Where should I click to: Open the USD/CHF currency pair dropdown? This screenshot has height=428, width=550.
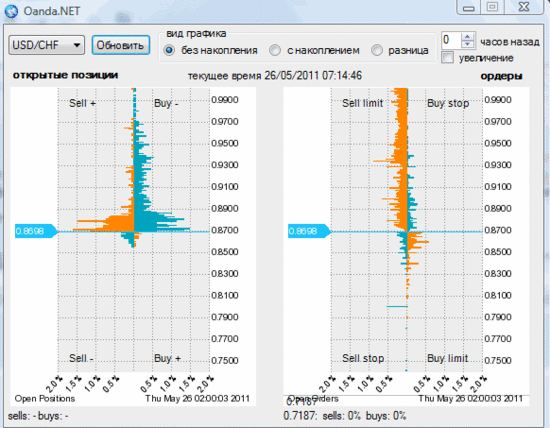point(46,45)
